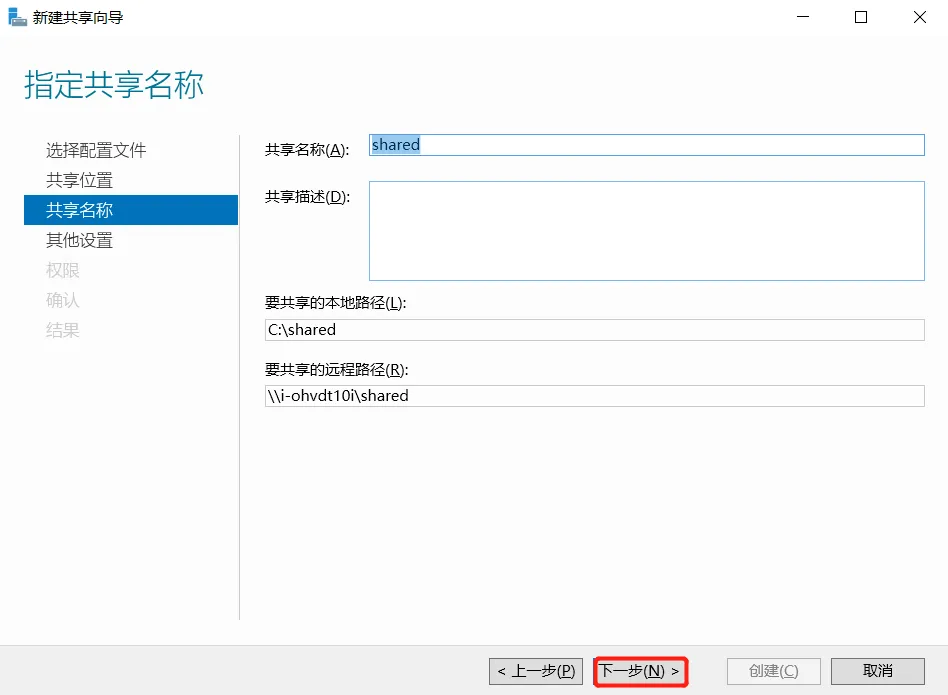The width and height of the screenshot is (948, 695).
Task: Proceed with the 下一步(N) button
Action: 640,671
